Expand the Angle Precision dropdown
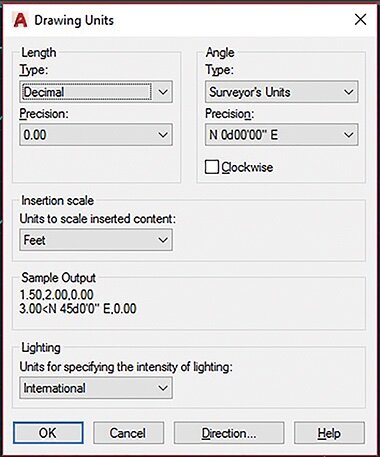The height and width of the screenshot is (457, 380). point(282,135)
